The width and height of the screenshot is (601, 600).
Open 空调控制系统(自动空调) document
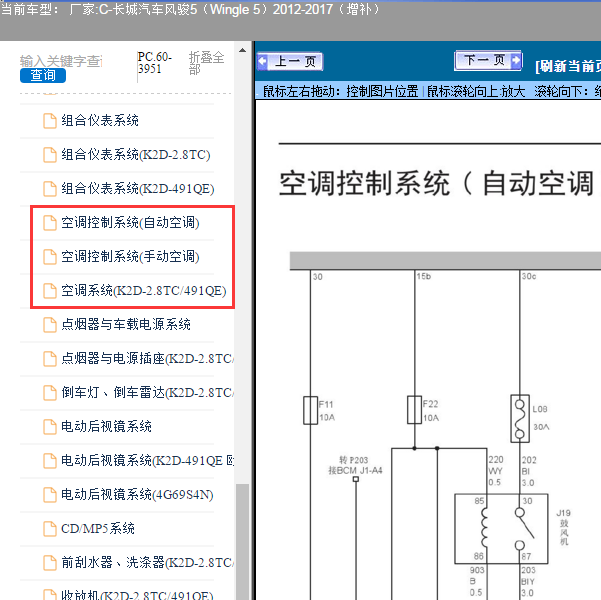(x=130, y=222)
